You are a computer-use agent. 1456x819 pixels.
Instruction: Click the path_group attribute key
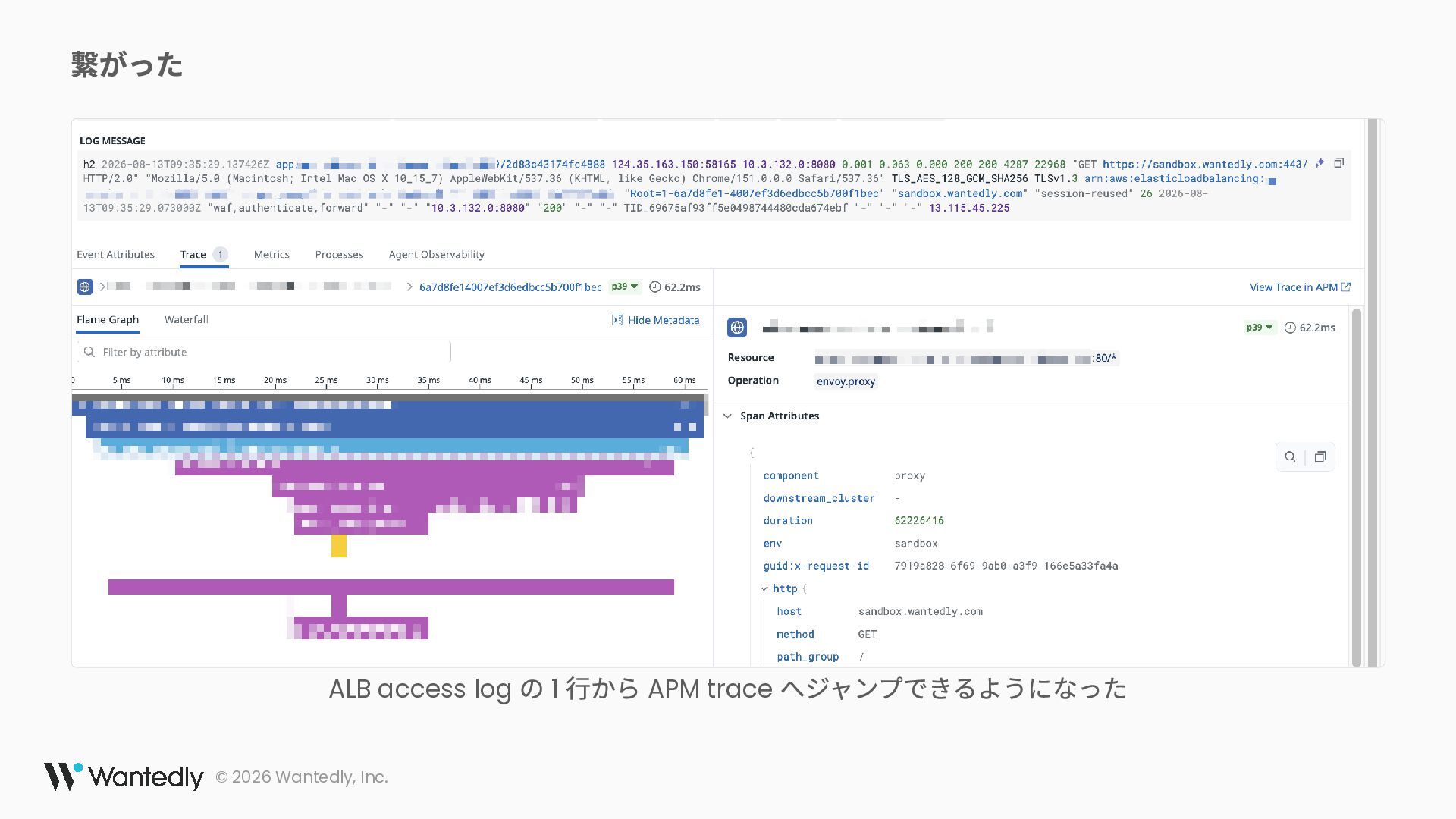[808, 657]
